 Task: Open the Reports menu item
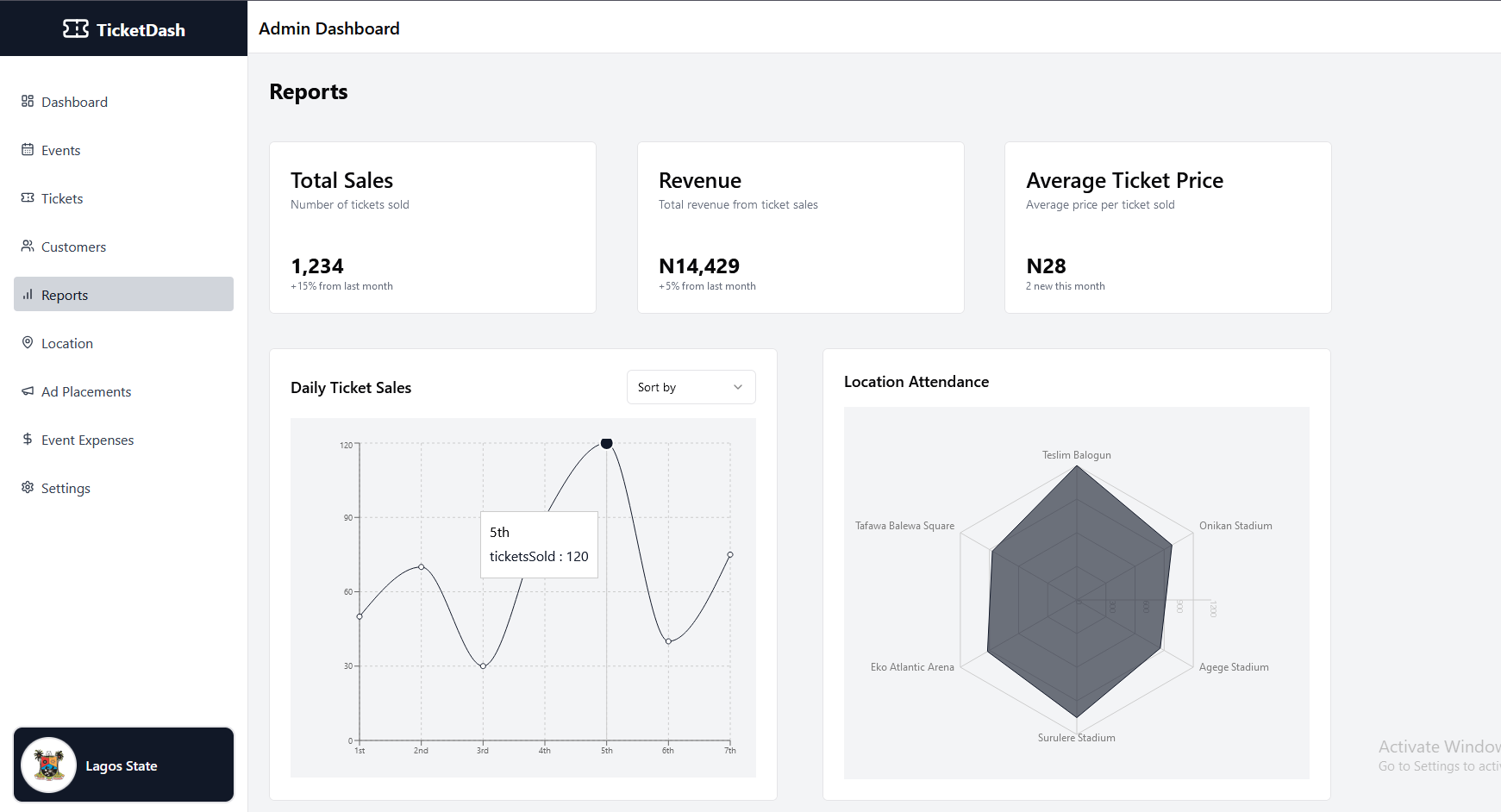tap(123, 294)
